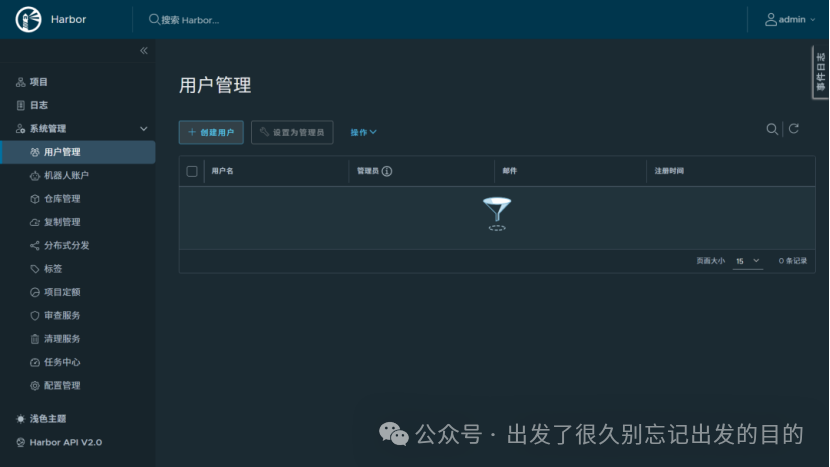Open the 事件日志 side tab
This screenshot has width=830, height=467.
(x=820, y=72)
